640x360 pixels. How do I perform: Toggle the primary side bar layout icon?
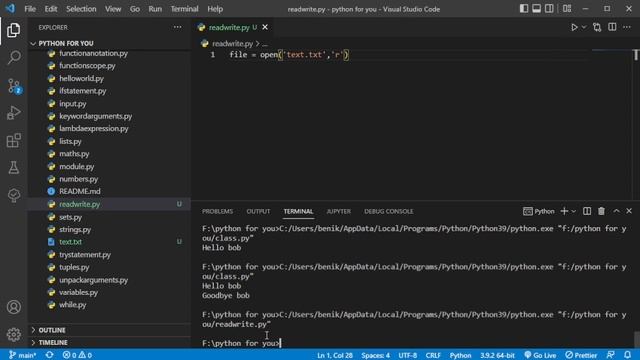pos(524,9)
